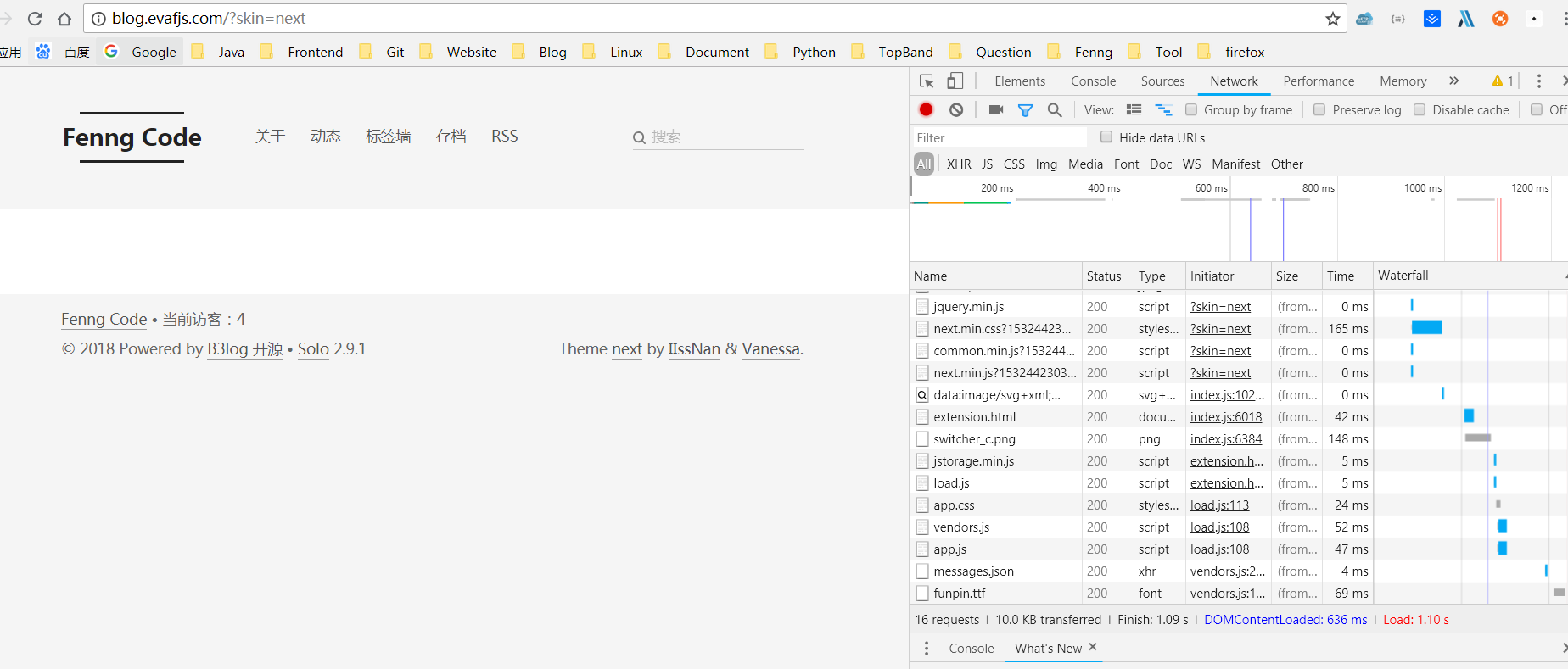Open the Fenng Code footer link

pos(104,320)
